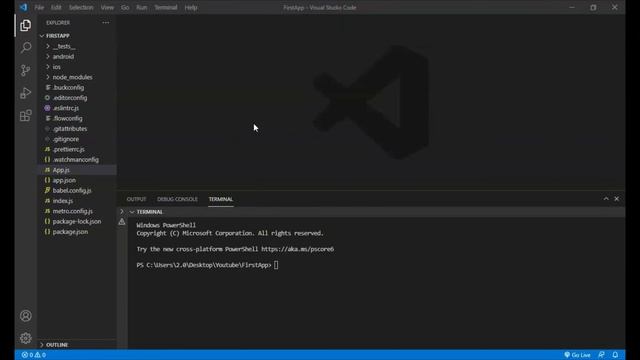
Task: Open the errors and warnings status item
Action: coord(34,355)
